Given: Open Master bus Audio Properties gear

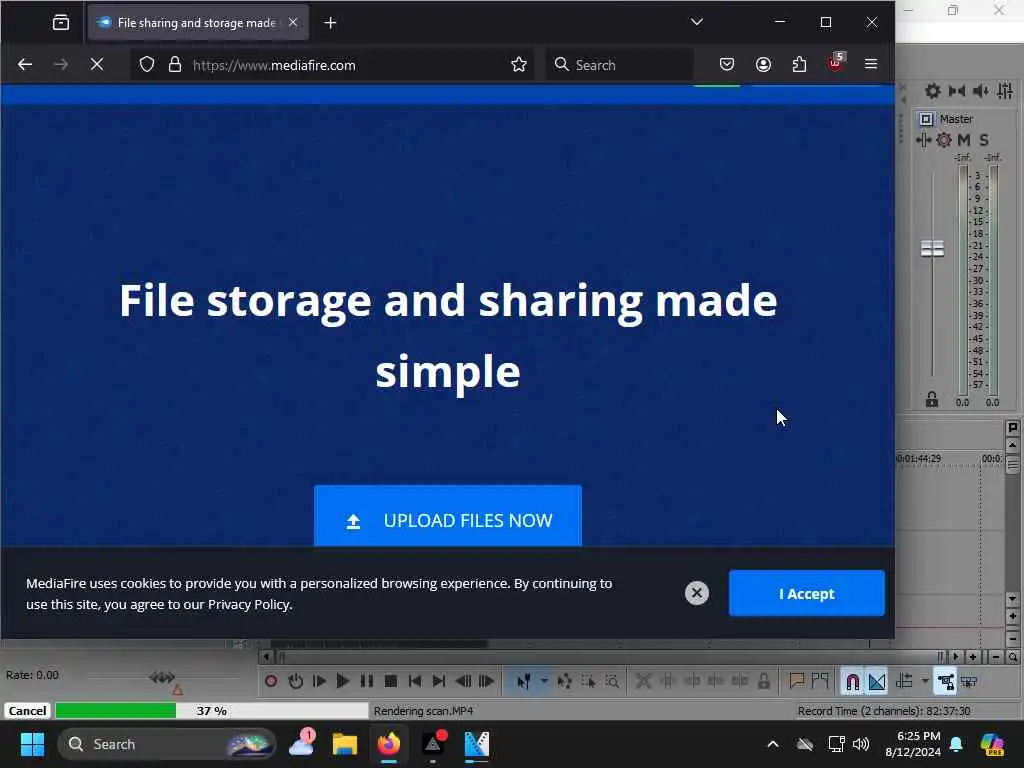Looking at the screenshot, I should click(933, 91).
